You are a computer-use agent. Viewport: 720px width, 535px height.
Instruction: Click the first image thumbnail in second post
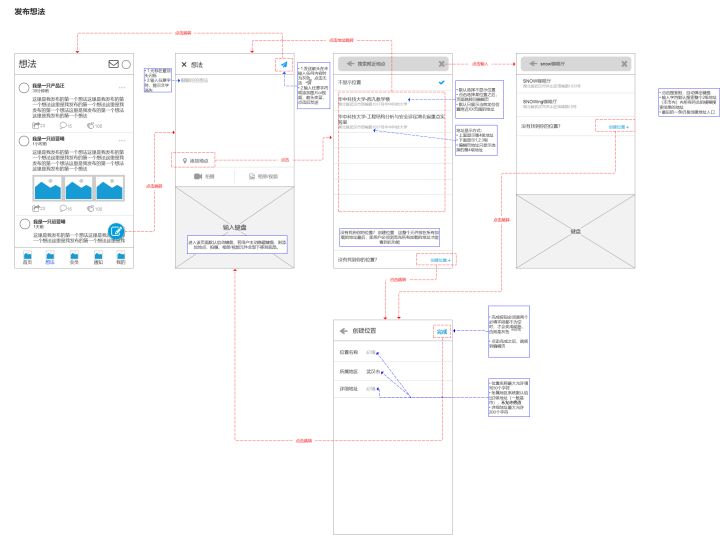(x=47, y=189)
